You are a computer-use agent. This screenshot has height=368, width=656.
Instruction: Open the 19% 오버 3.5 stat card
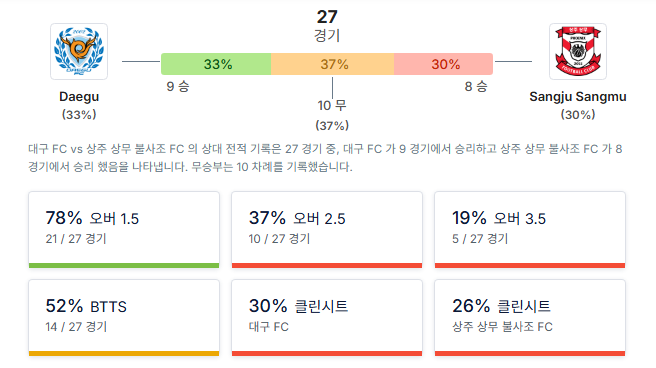click(530, 230)
